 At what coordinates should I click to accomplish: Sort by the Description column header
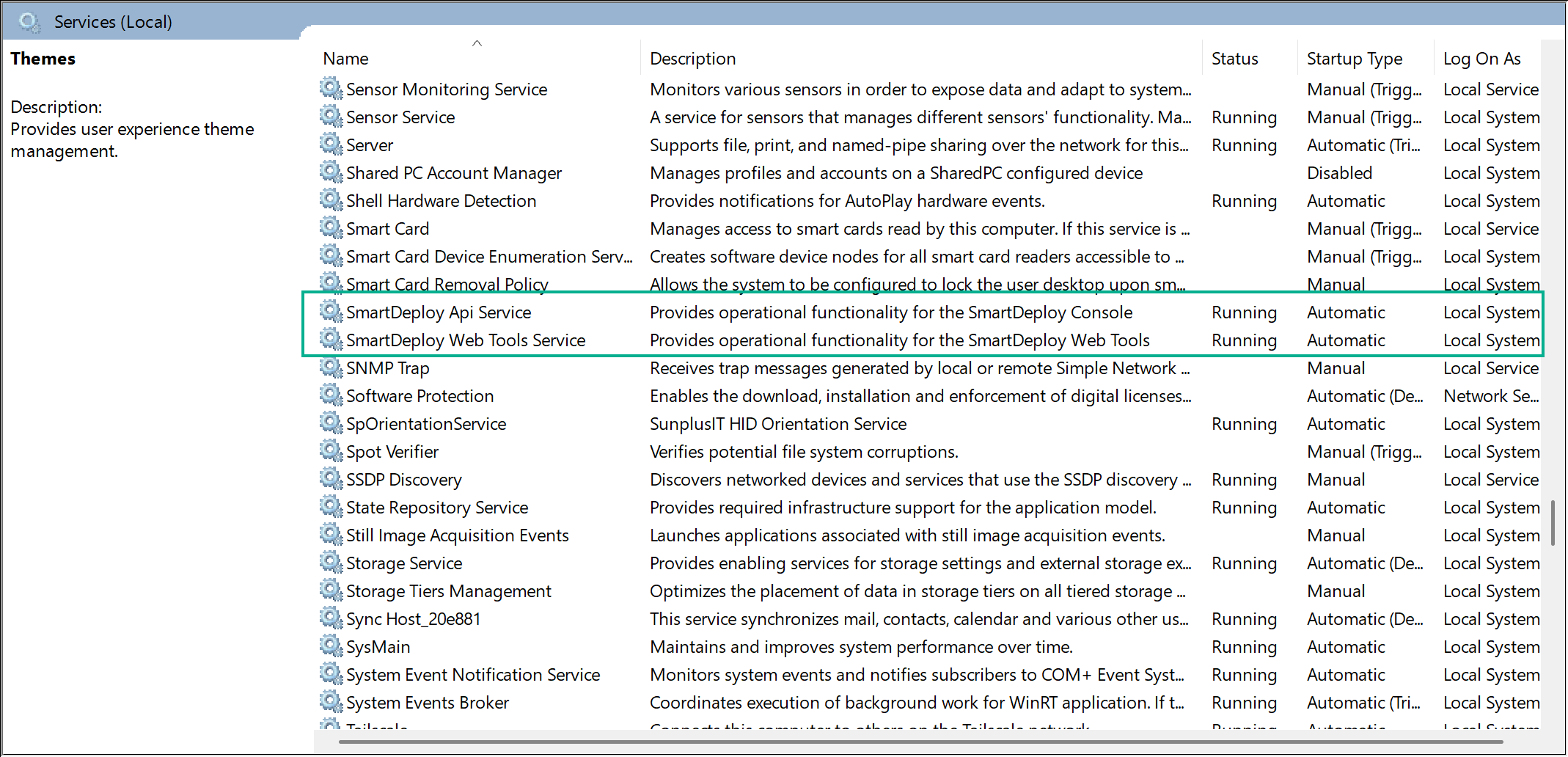point(921,57)
